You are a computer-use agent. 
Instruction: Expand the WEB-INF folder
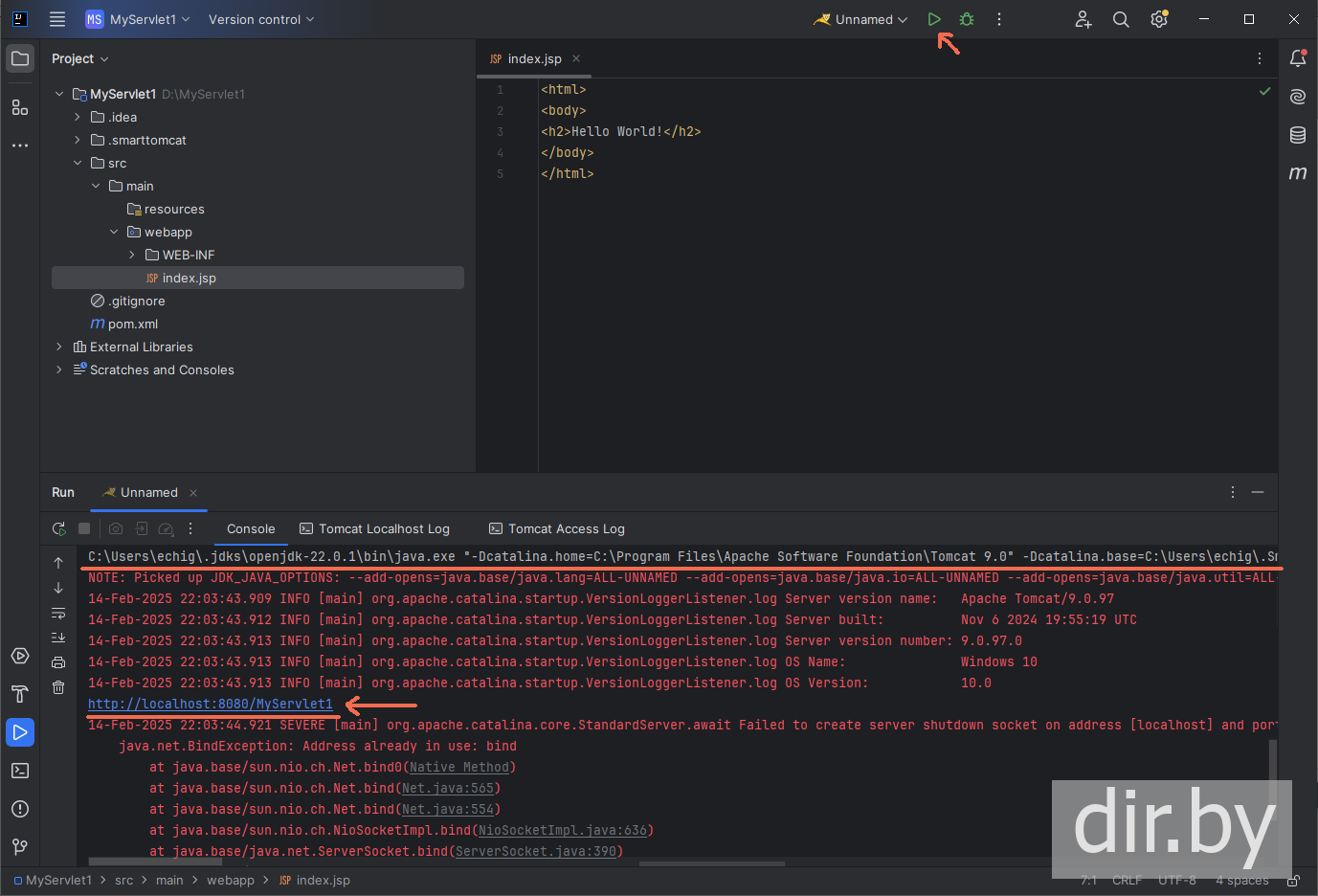point(132,255)
